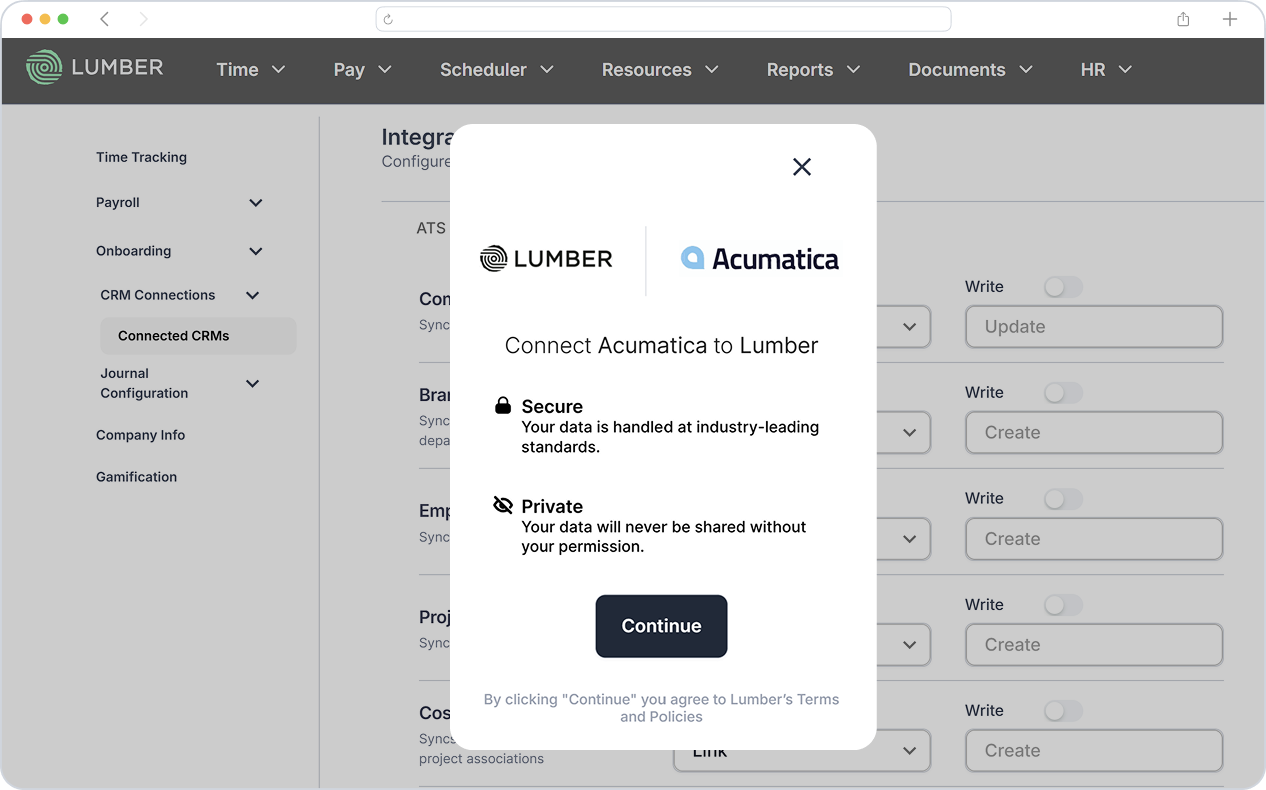Open the Time menu
Screen dimensions: 1266x790
click(x=251, y=70)
